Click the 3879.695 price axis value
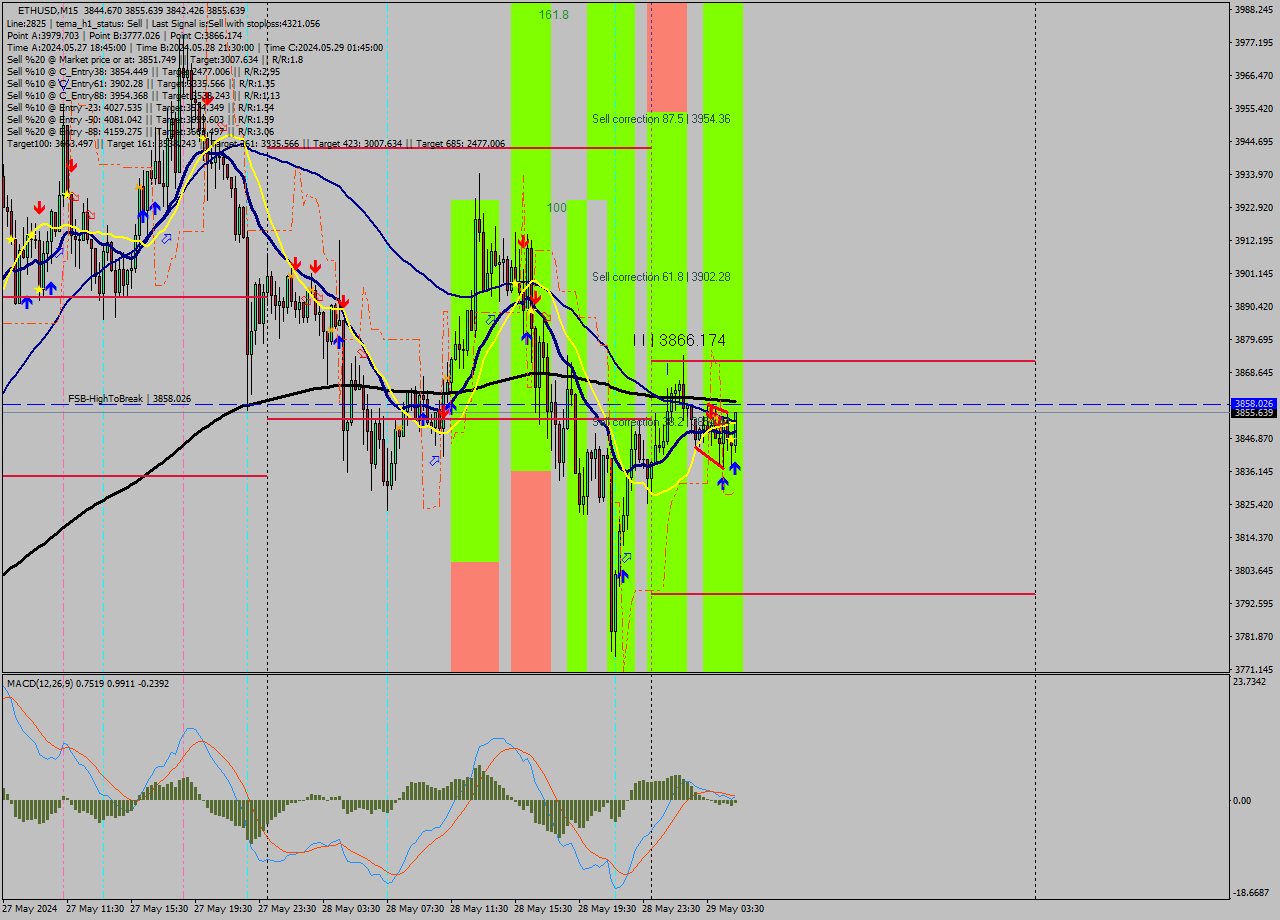This screenshot has height=920, width=1280. click(1253, 339)
